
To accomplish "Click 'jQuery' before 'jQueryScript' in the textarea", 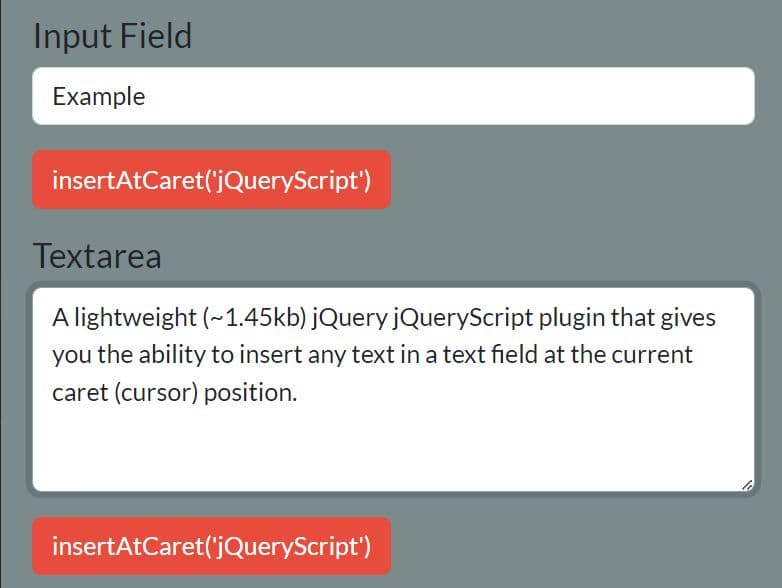I will [350, 318].
